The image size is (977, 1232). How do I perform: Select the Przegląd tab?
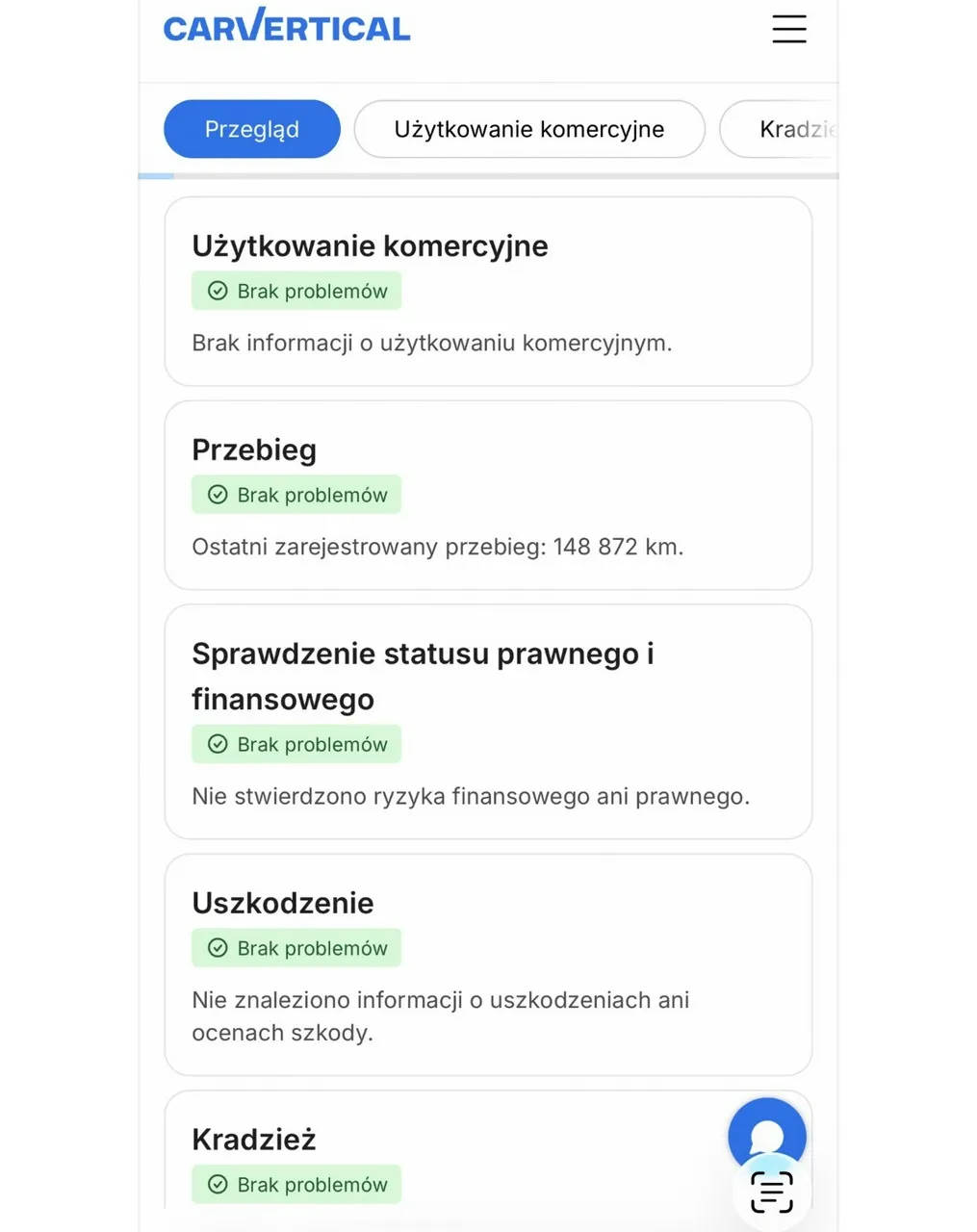(x=252, y=129)
